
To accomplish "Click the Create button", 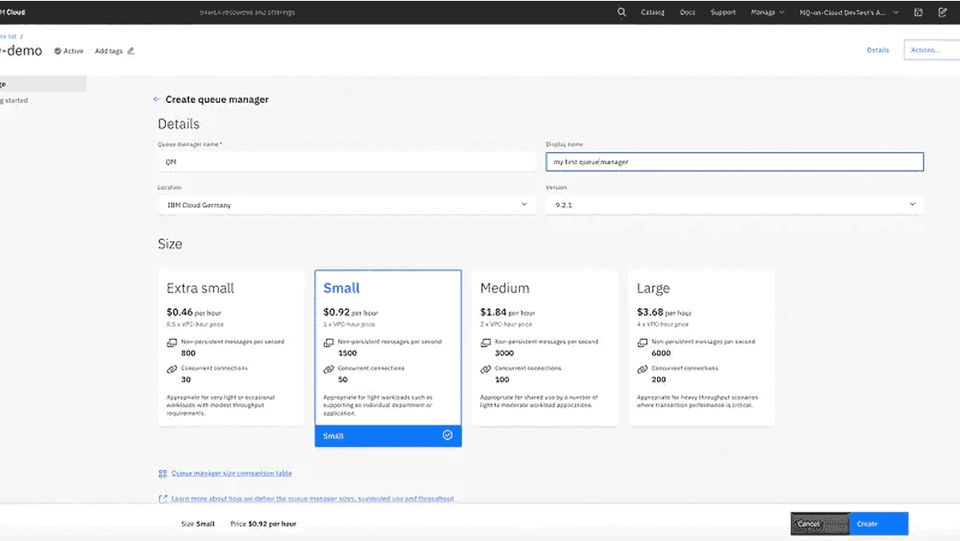I will pyautogui.click(x=879, y=524).
